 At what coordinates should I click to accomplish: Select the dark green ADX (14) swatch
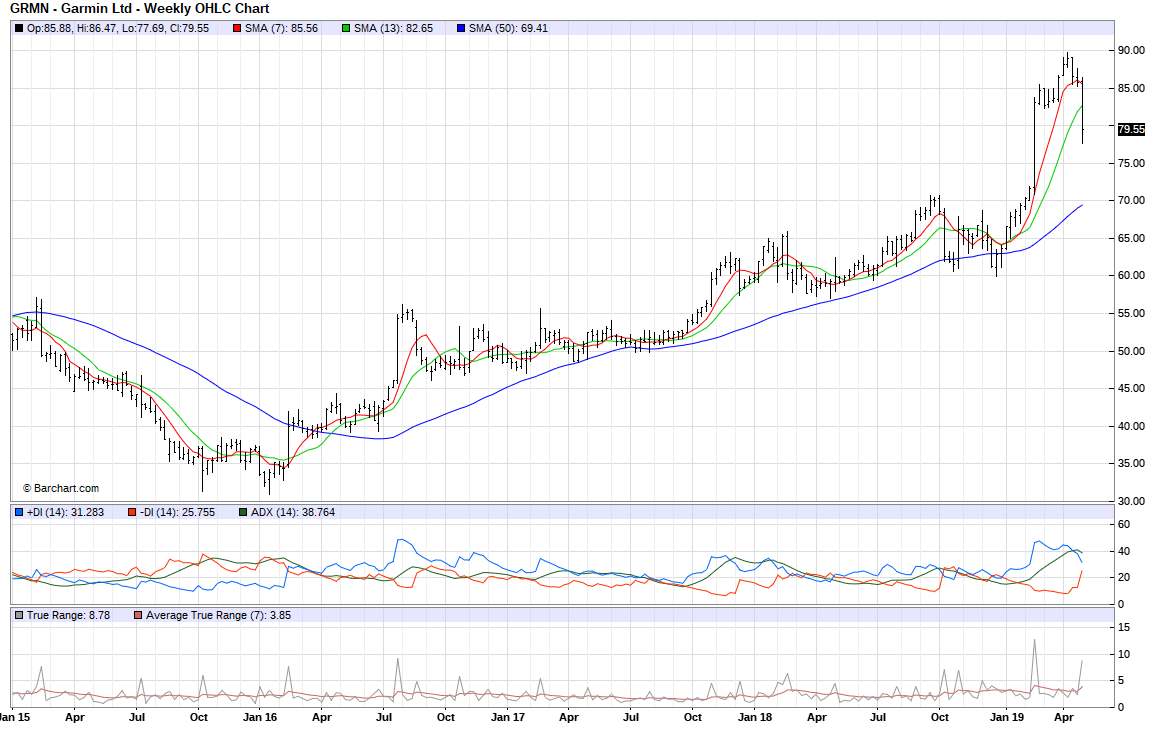tap(243, 512)
